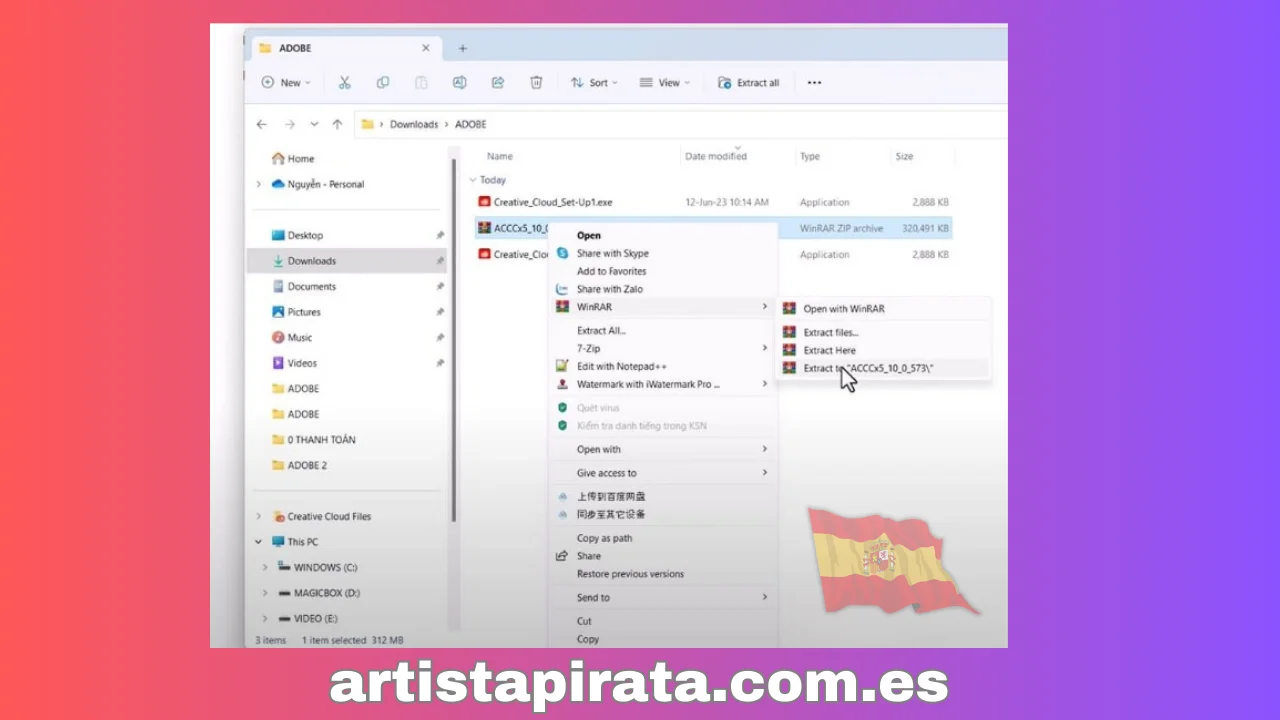Screen dimensions: 1280x720
Task: Click the Paste clipboard icon in the toolbar
Action: pos(421,83)
